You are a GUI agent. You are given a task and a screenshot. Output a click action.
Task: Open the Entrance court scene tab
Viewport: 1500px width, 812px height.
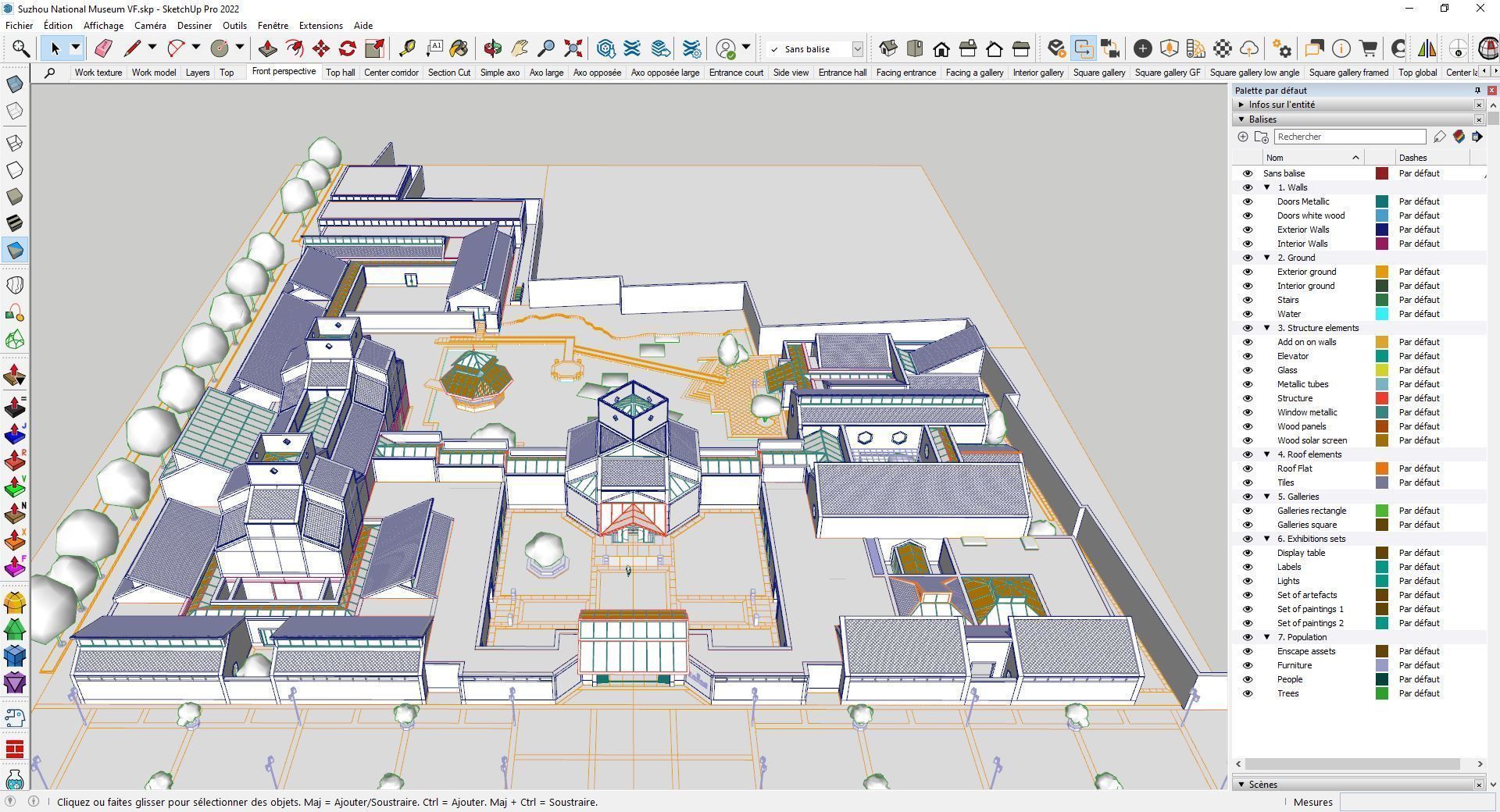coord(736,73)
